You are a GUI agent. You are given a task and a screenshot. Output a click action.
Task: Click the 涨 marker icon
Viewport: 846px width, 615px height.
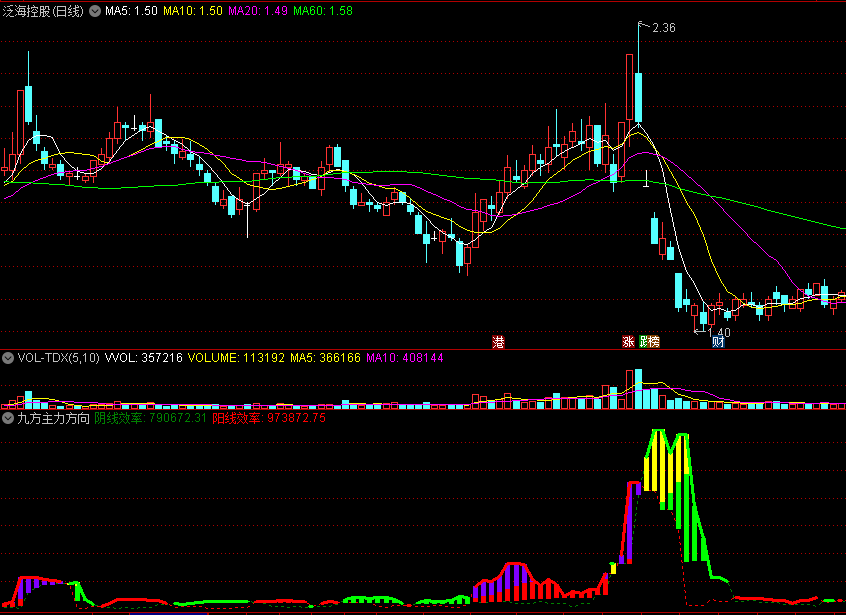click(628, 341)
